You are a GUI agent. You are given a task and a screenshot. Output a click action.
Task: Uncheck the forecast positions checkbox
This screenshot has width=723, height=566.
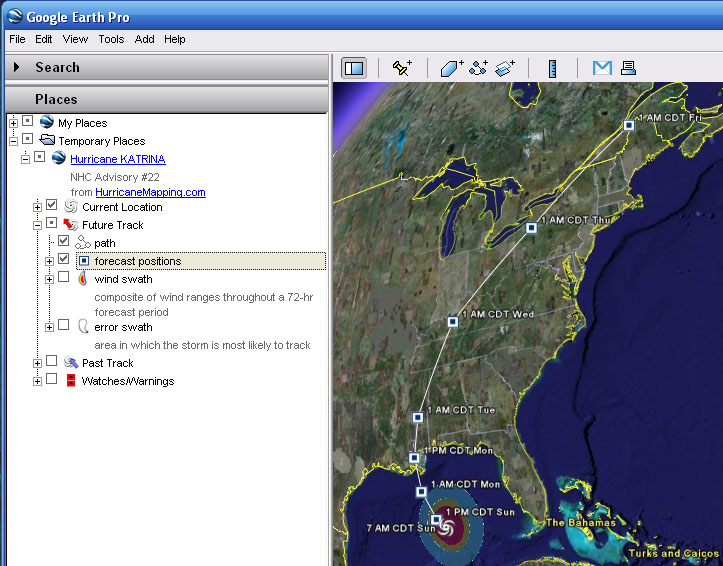pyautogui.click(x=64, y=259)
